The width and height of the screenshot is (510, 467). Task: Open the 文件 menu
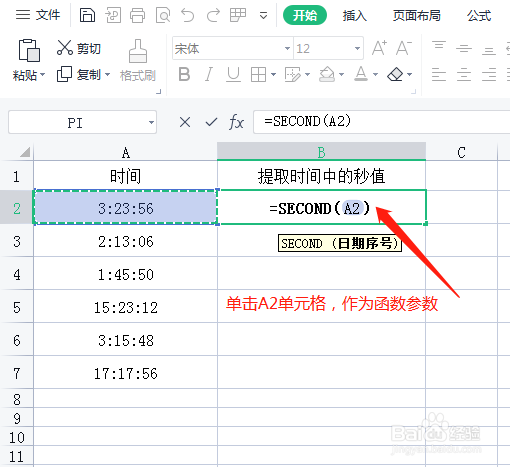point(38,15)
